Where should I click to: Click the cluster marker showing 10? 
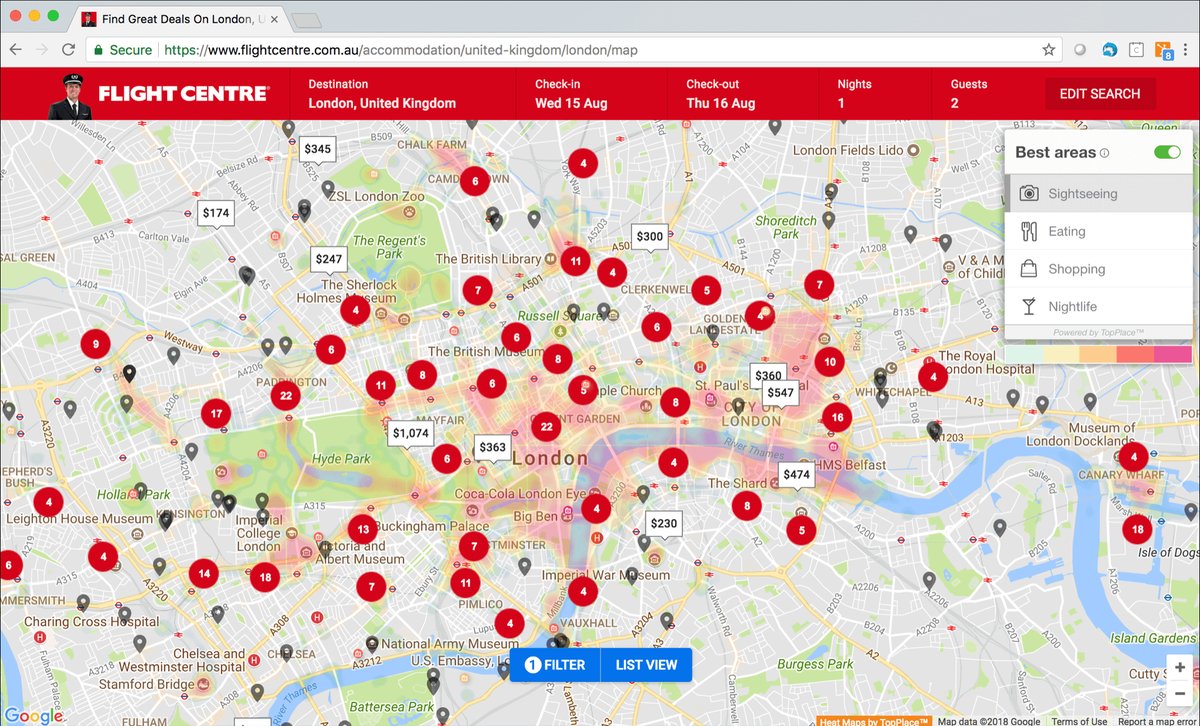pyautogui.click(x=829, y=362)
